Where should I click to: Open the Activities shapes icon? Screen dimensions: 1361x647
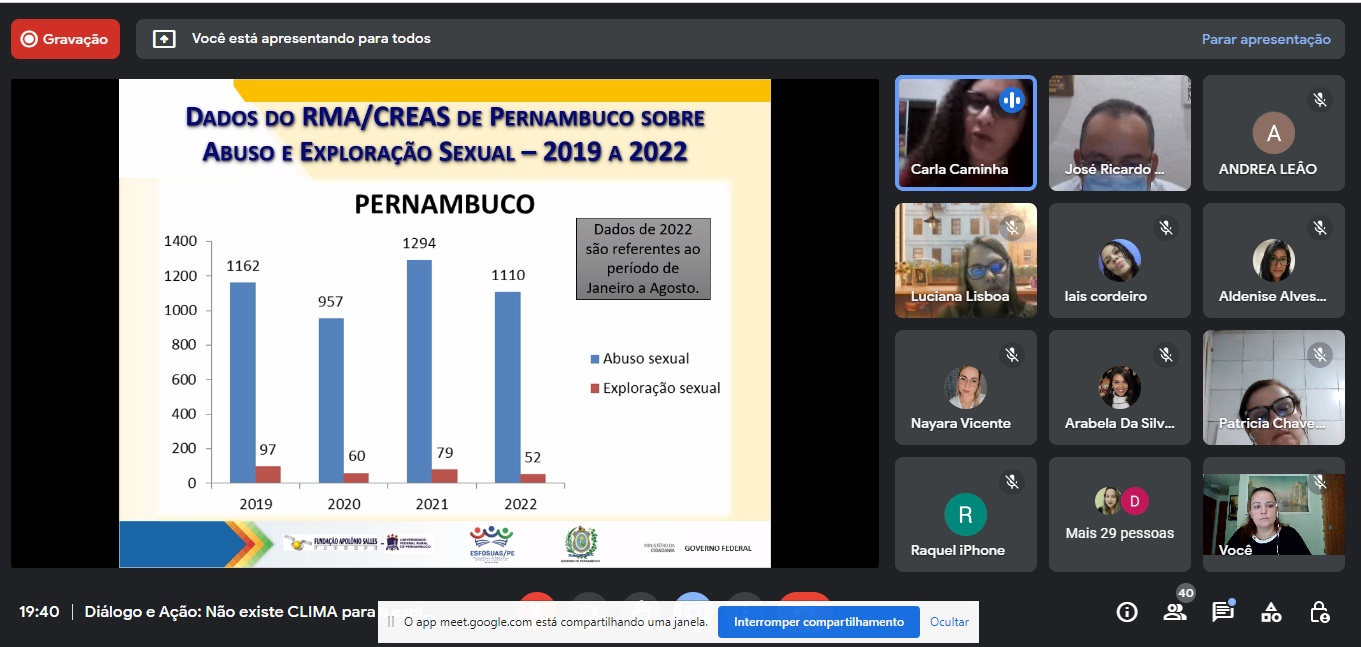[1271, 612]
